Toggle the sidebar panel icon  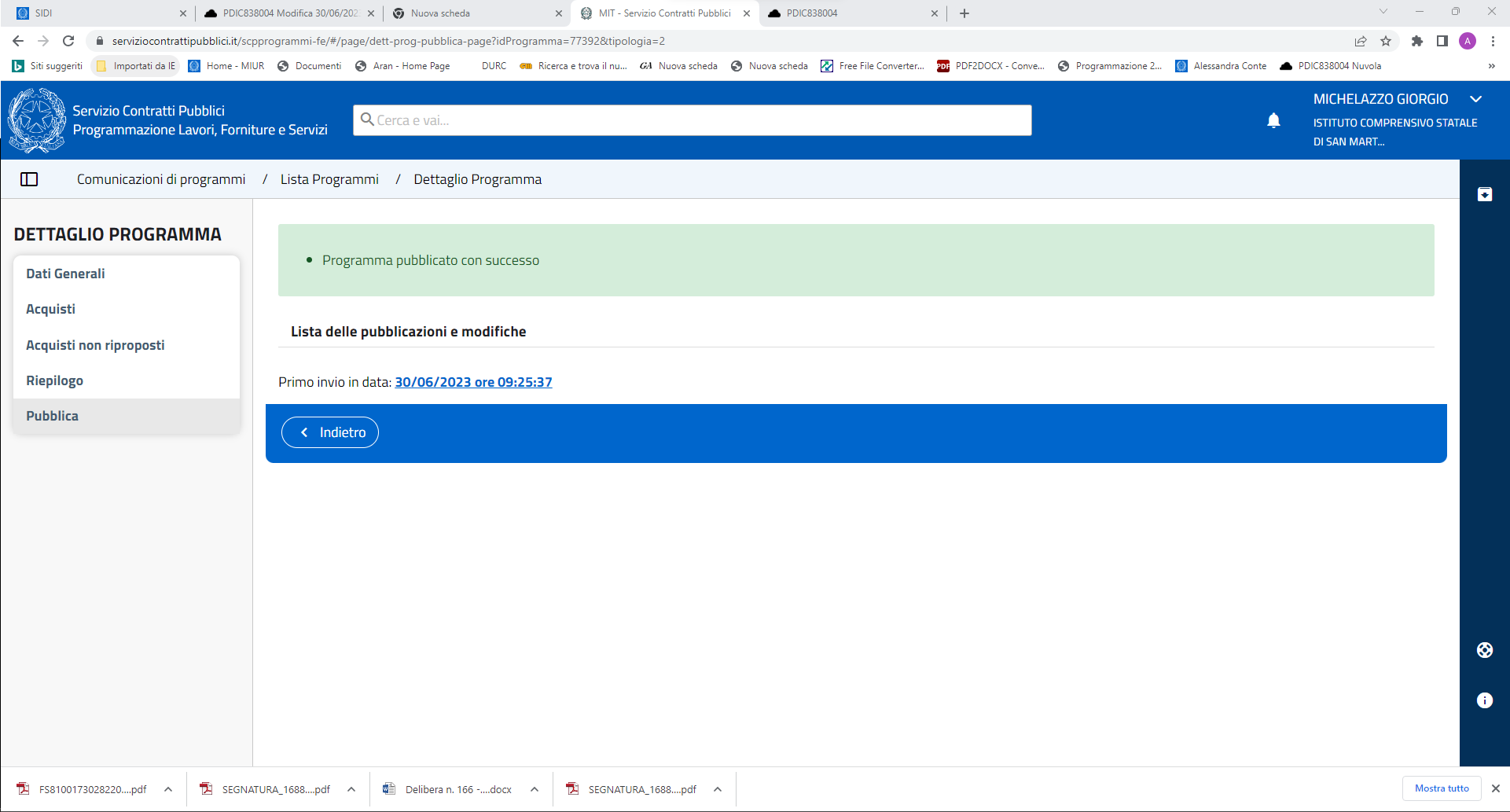(x=29, y=179)
